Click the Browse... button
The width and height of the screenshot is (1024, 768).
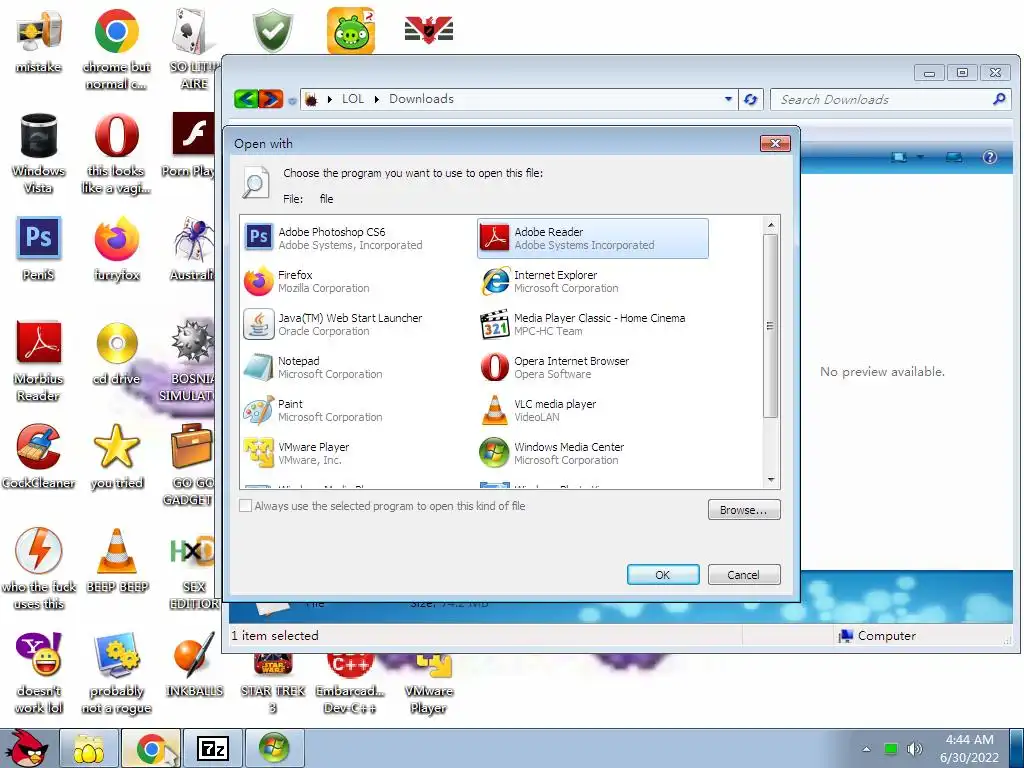[744, 510]
